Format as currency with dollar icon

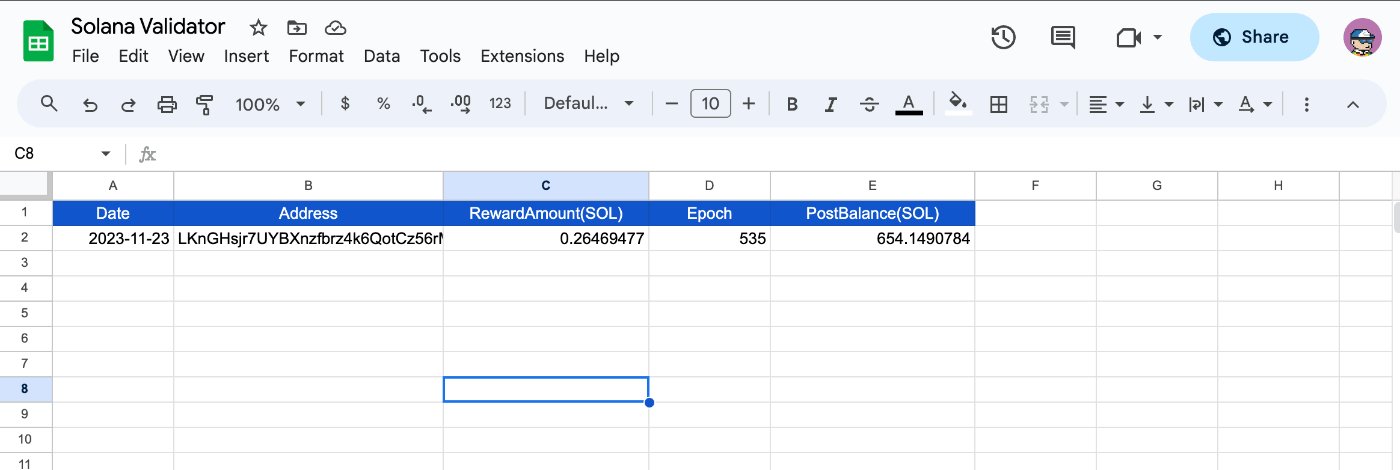[x=345, y=103]
